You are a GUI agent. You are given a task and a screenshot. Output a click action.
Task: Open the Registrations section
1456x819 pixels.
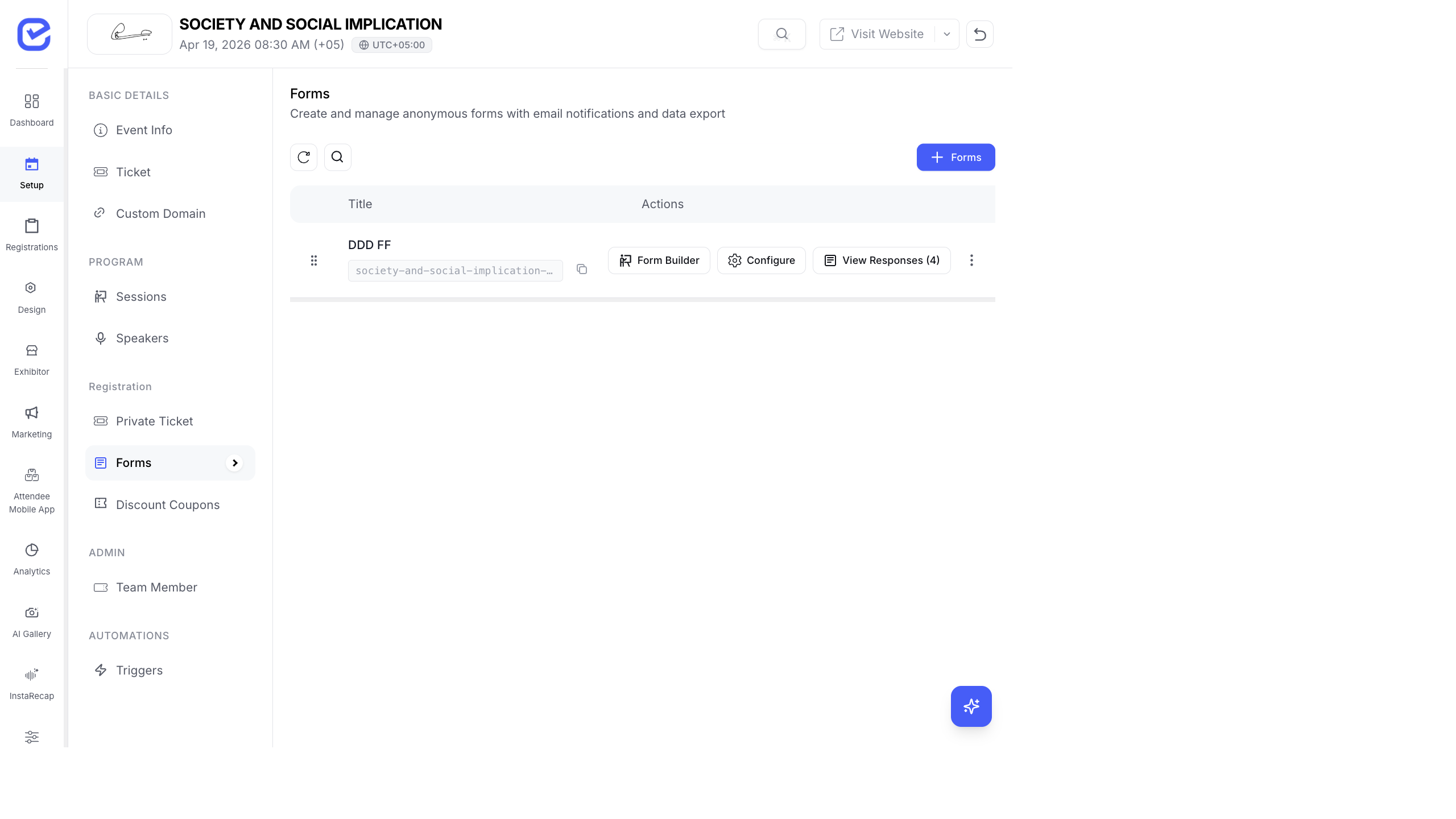pyautogui.click(x=31, y=234)
